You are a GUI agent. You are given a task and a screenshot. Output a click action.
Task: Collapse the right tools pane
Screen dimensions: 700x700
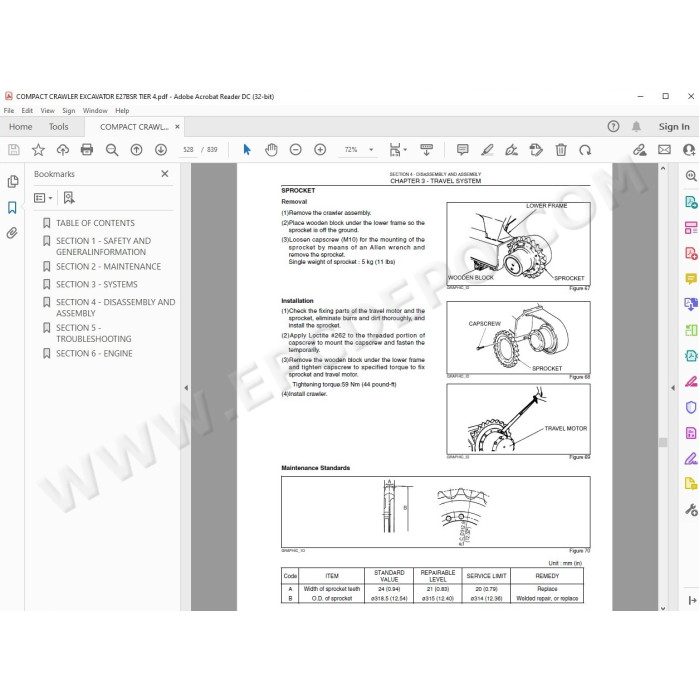point(673,388)
